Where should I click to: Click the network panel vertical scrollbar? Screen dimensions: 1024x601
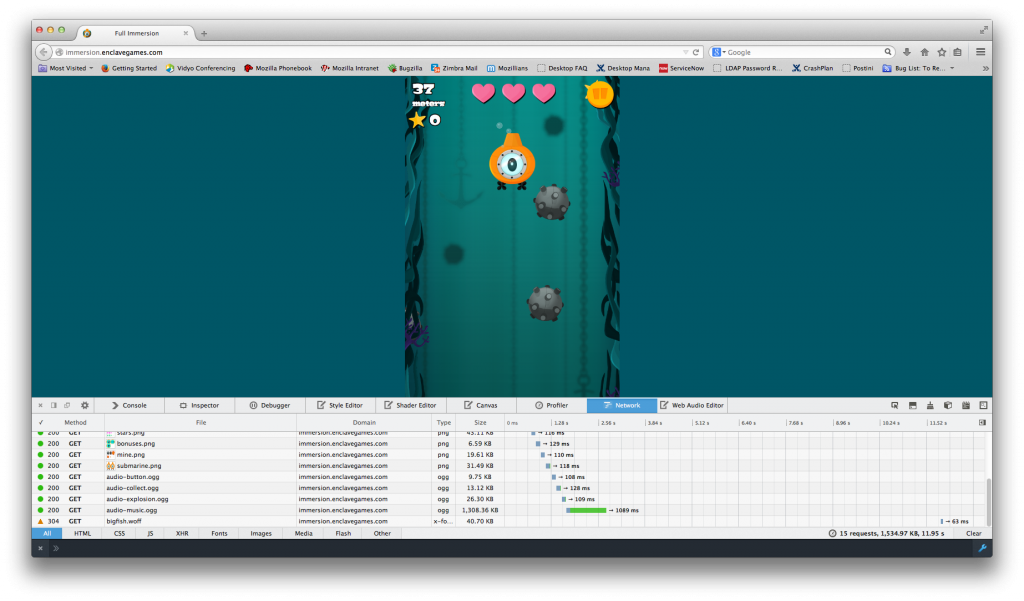coord(988,502)
